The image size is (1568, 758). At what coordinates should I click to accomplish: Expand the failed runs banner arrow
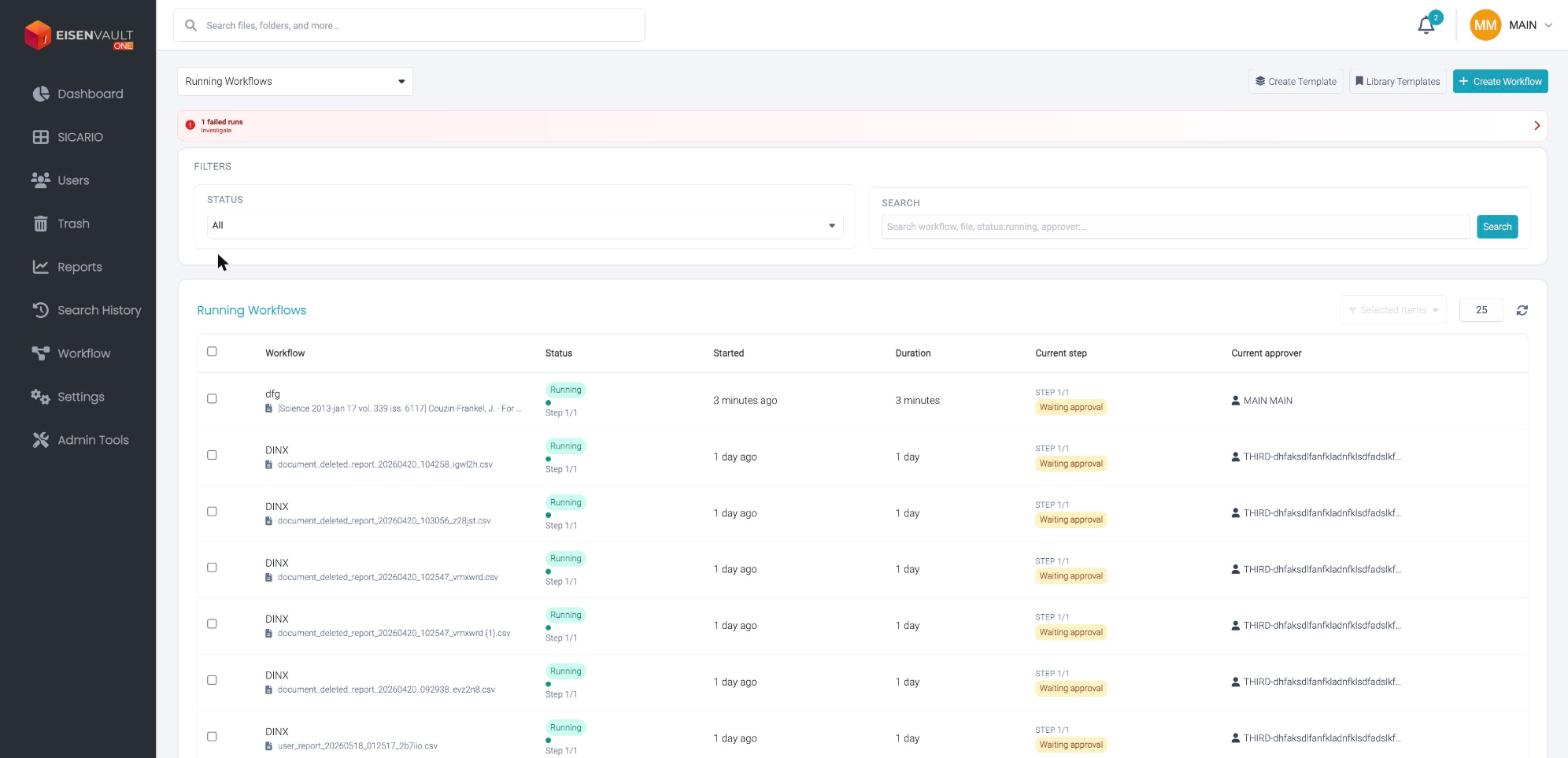point(1537,125)
